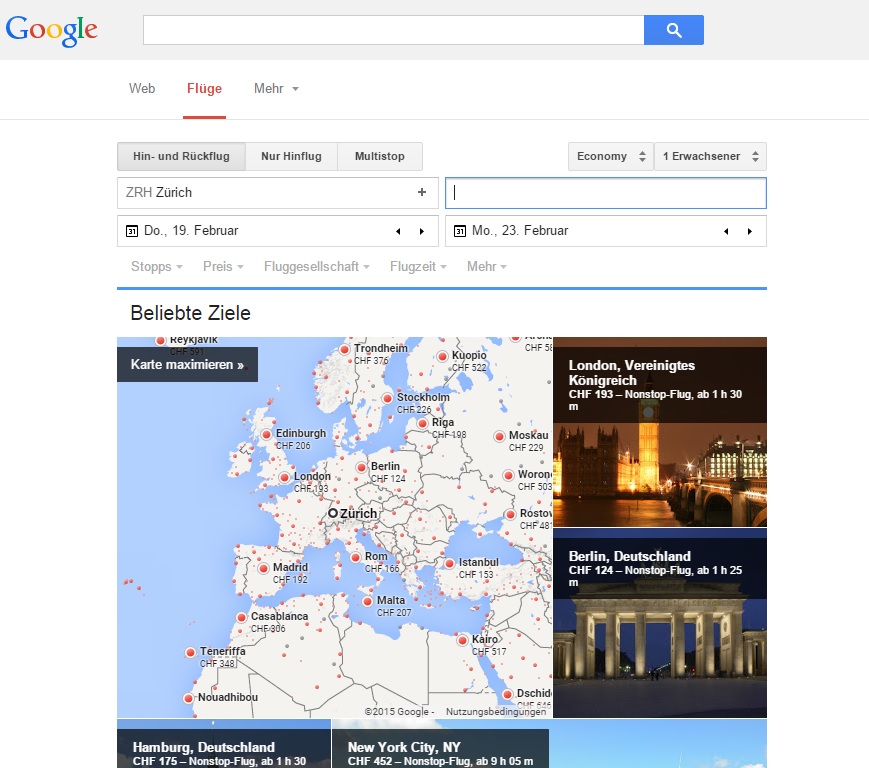Viewport: 869px width, 768px height.
Task: Open the 1 Erwachsener passenger dropdown
Action: (710, 156)
